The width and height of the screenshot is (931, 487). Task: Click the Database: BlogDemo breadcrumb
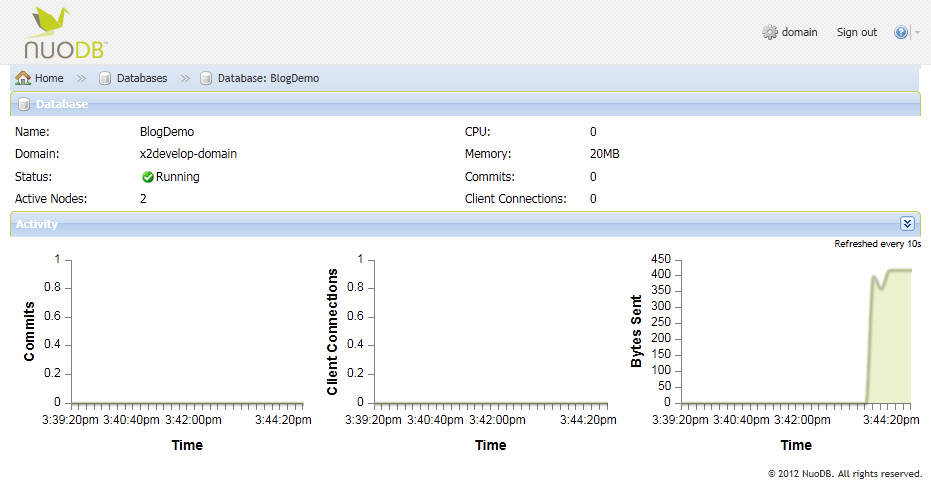click(268, 78)
